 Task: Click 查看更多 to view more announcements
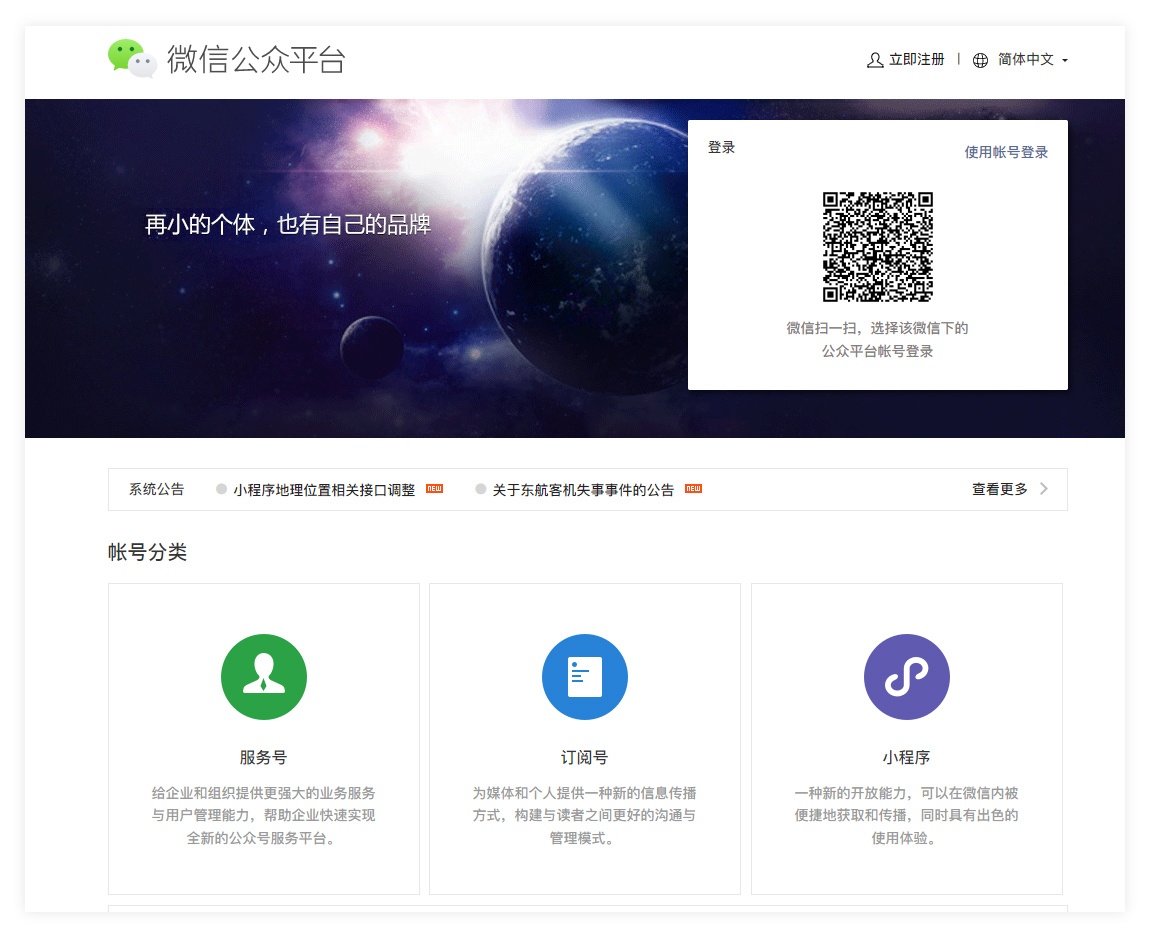(999, 489)
